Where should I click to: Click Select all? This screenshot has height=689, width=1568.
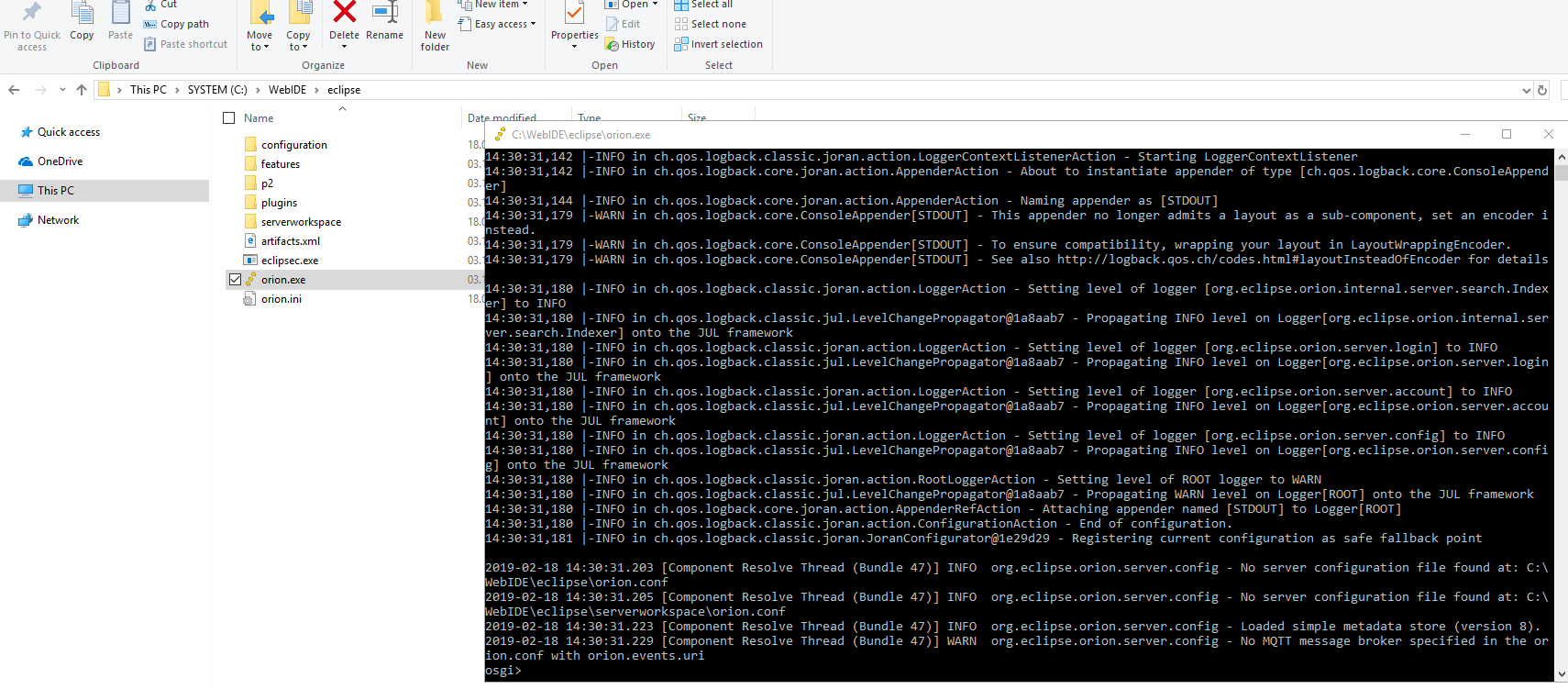click(x=703, y=5)
